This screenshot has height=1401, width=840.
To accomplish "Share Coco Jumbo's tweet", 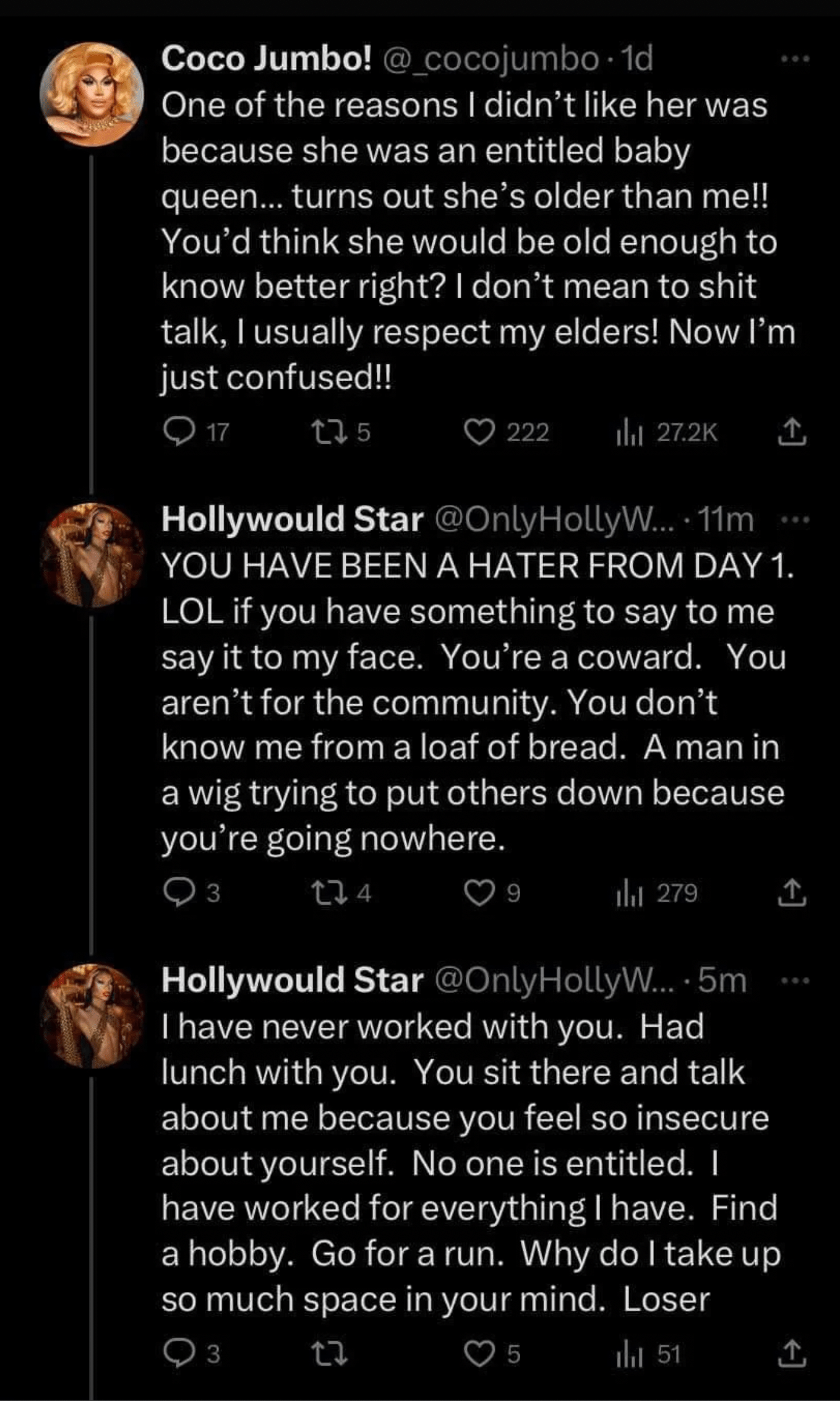I will pos(792,432).
